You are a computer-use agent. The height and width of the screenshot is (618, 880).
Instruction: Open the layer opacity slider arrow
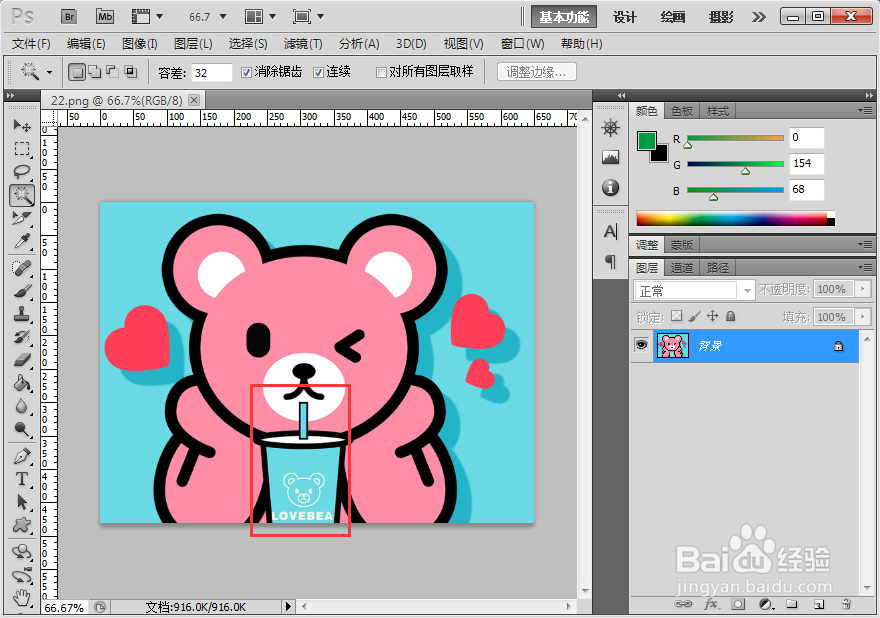click(863, 289)
